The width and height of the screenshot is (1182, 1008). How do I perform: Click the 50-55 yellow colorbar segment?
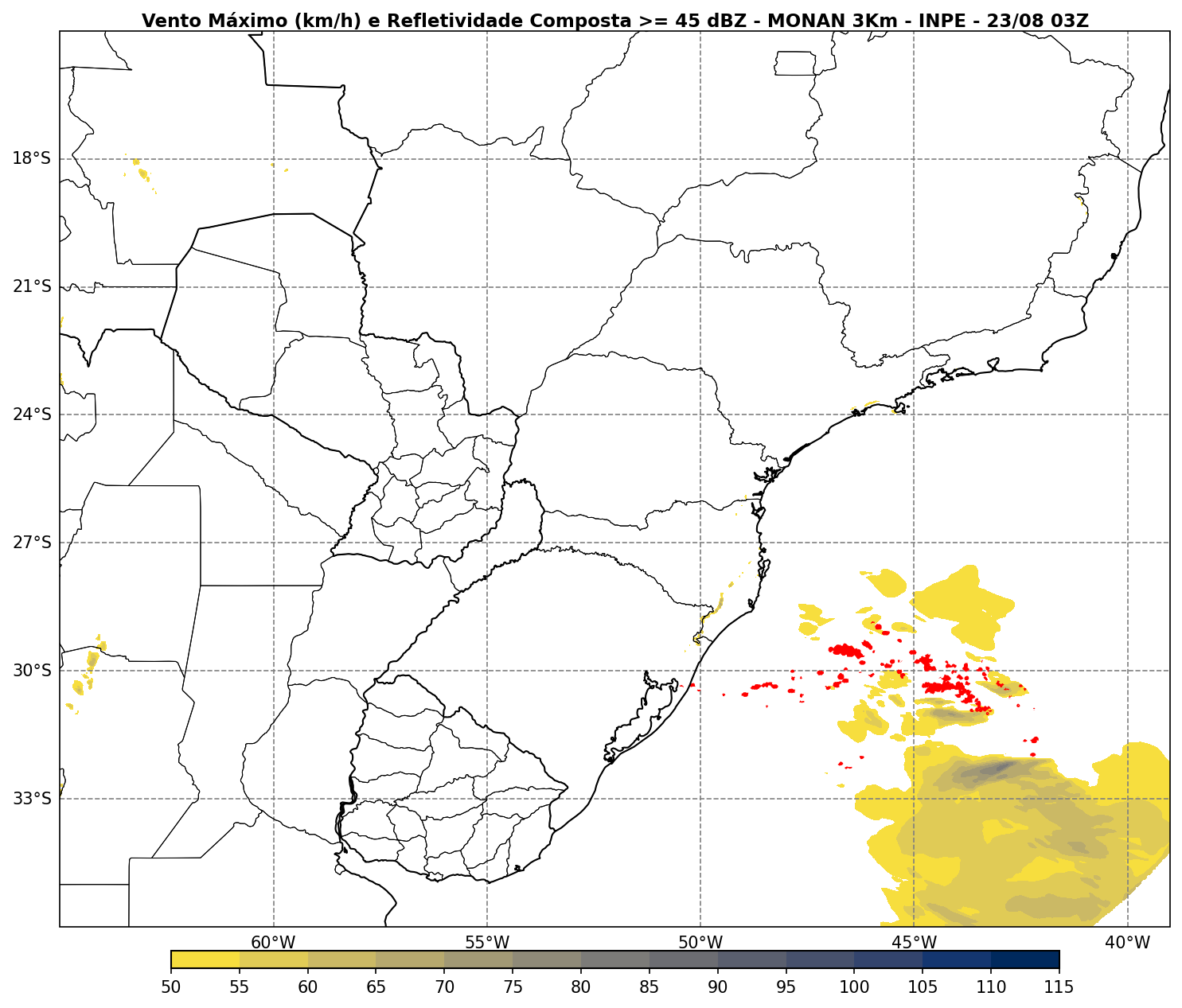tap(205, 959)
